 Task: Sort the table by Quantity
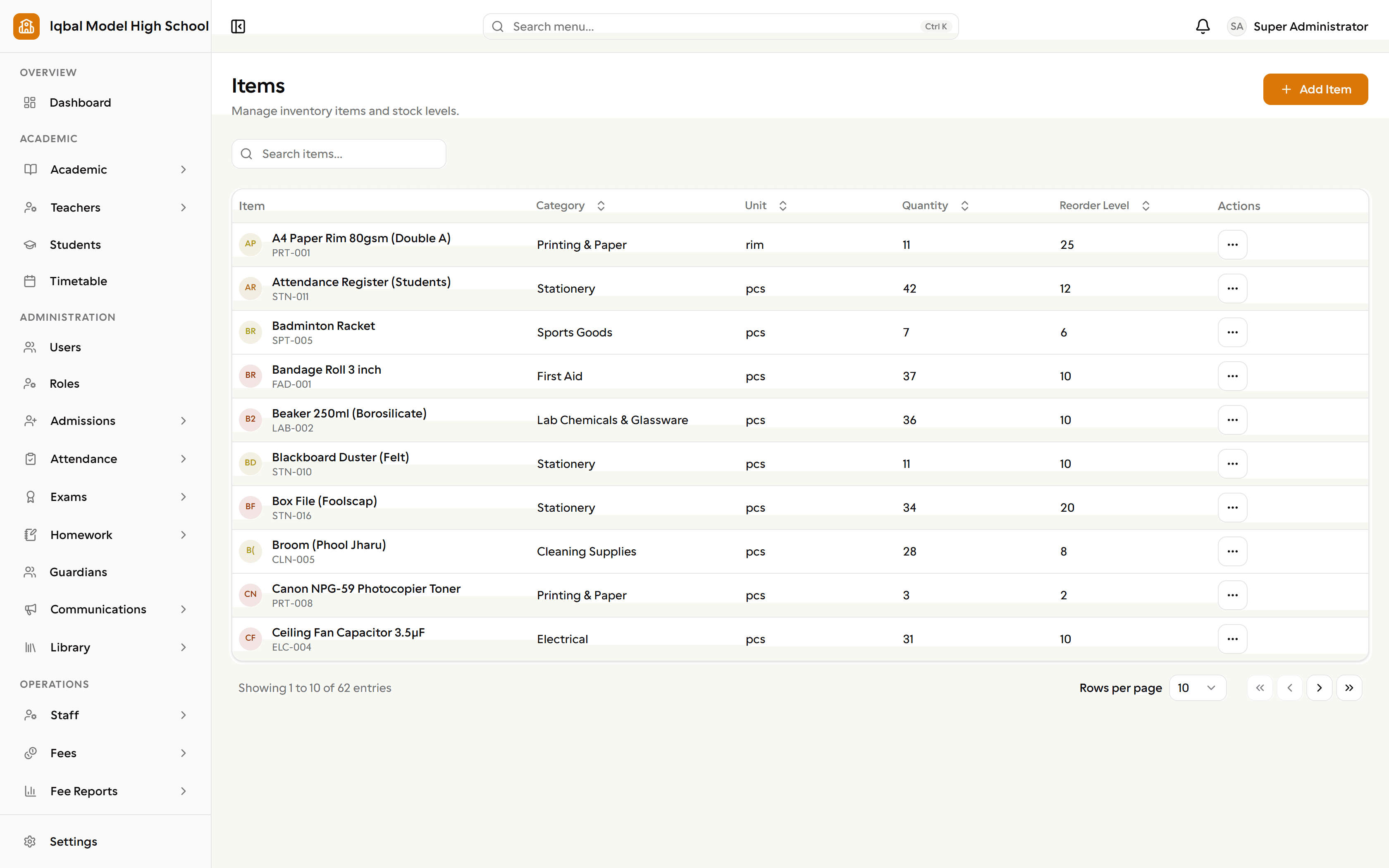[x=935, y=205]
